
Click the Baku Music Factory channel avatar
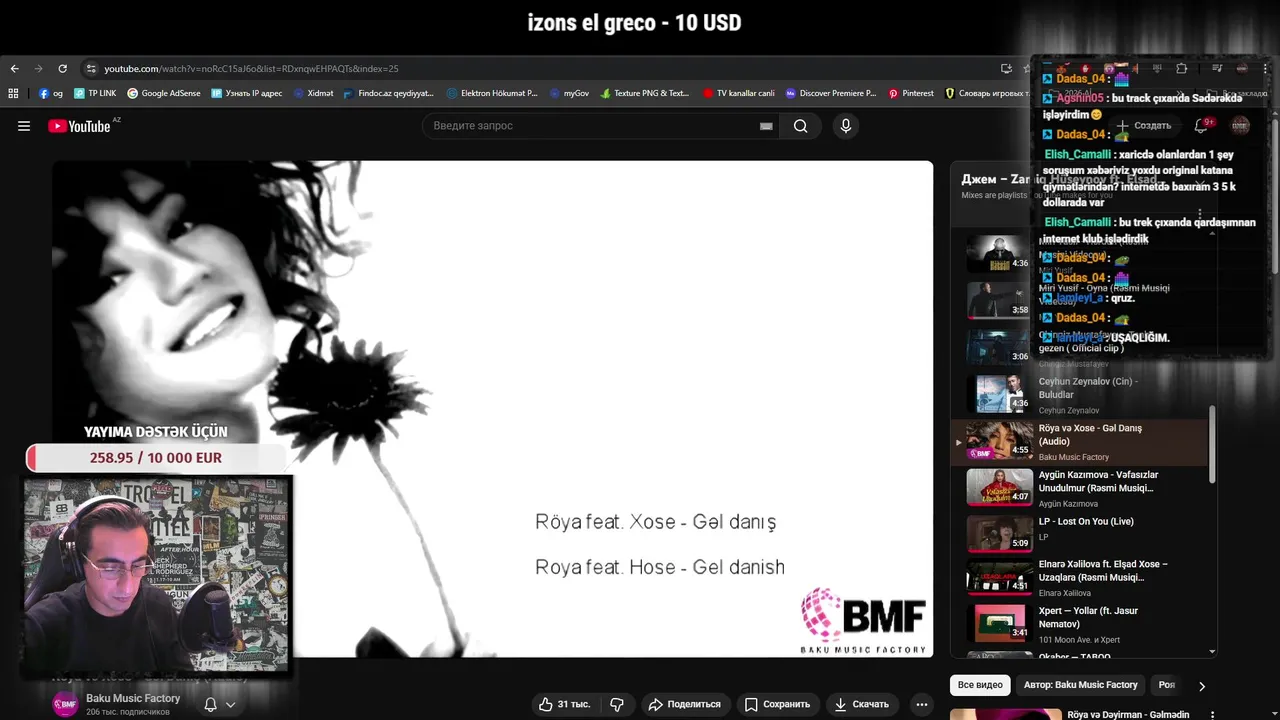coord(65,704)
